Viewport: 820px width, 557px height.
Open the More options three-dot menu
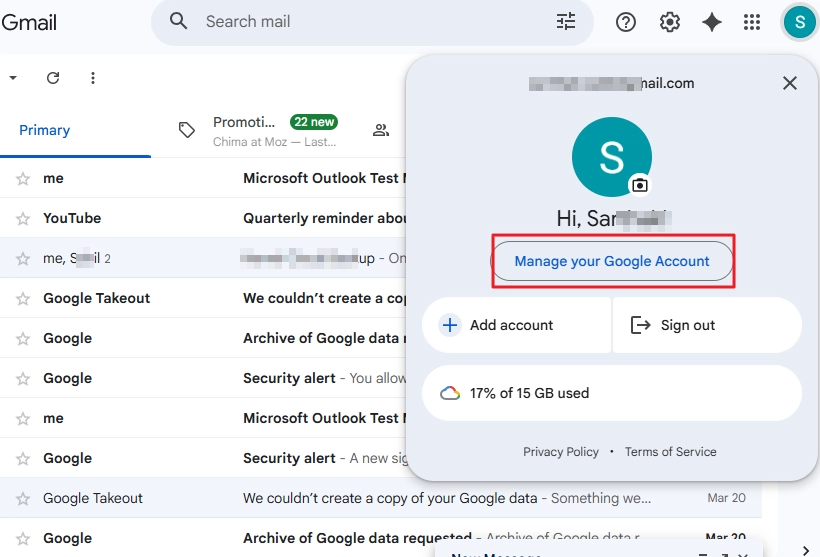click(x=93, y=78)
